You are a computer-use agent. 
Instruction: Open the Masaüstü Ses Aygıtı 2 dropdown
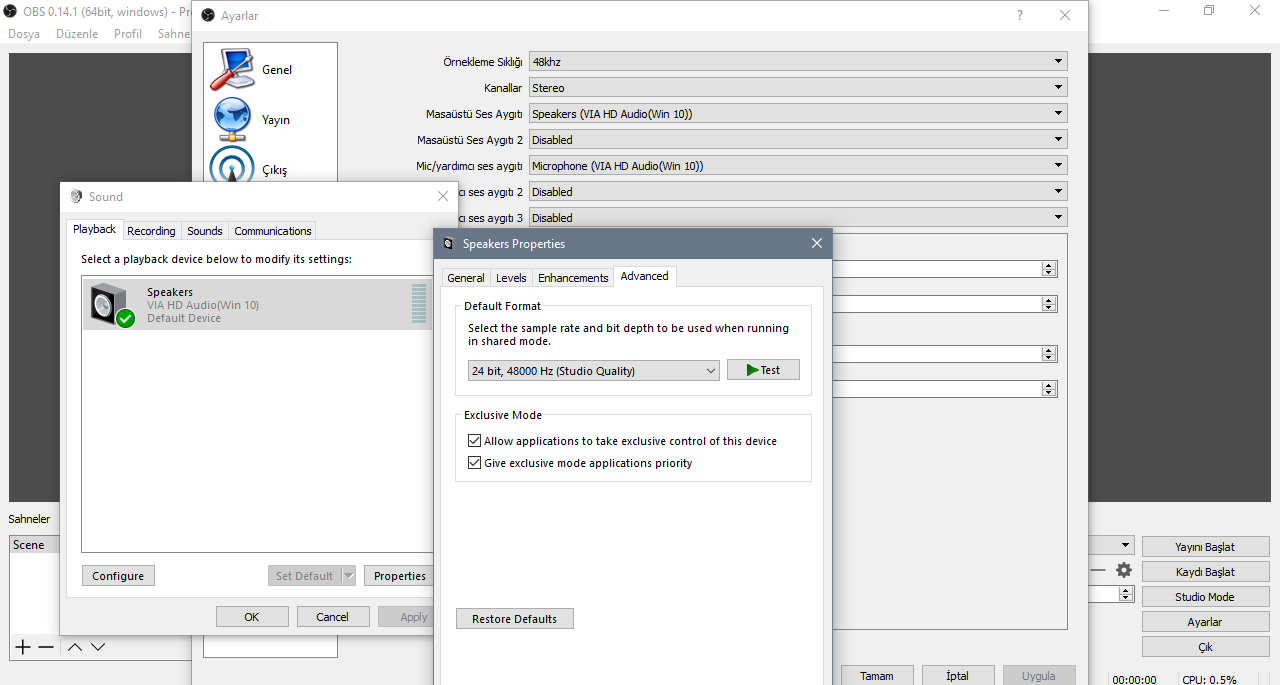click(x=798, y=140)
